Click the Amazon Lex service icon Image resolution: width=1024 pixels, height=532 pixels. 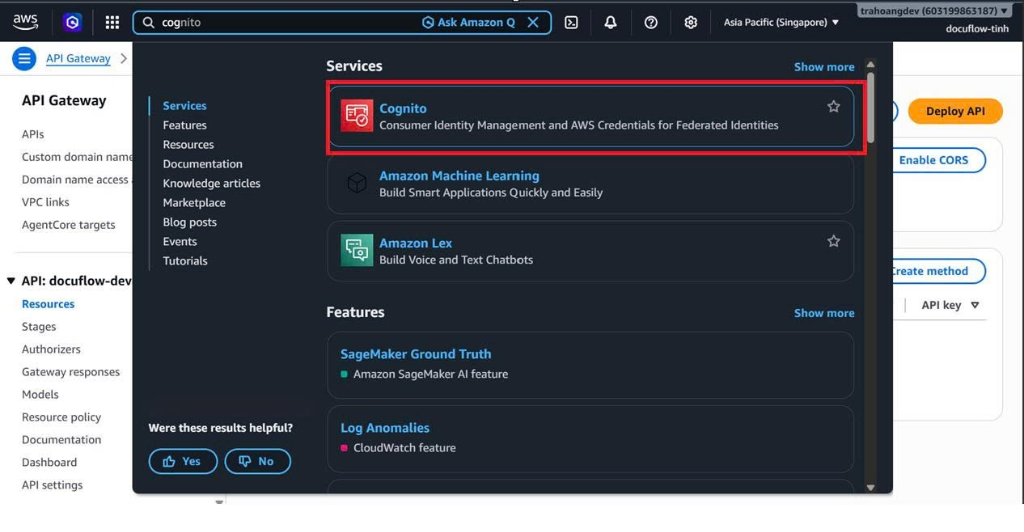[x=357, y=250]
